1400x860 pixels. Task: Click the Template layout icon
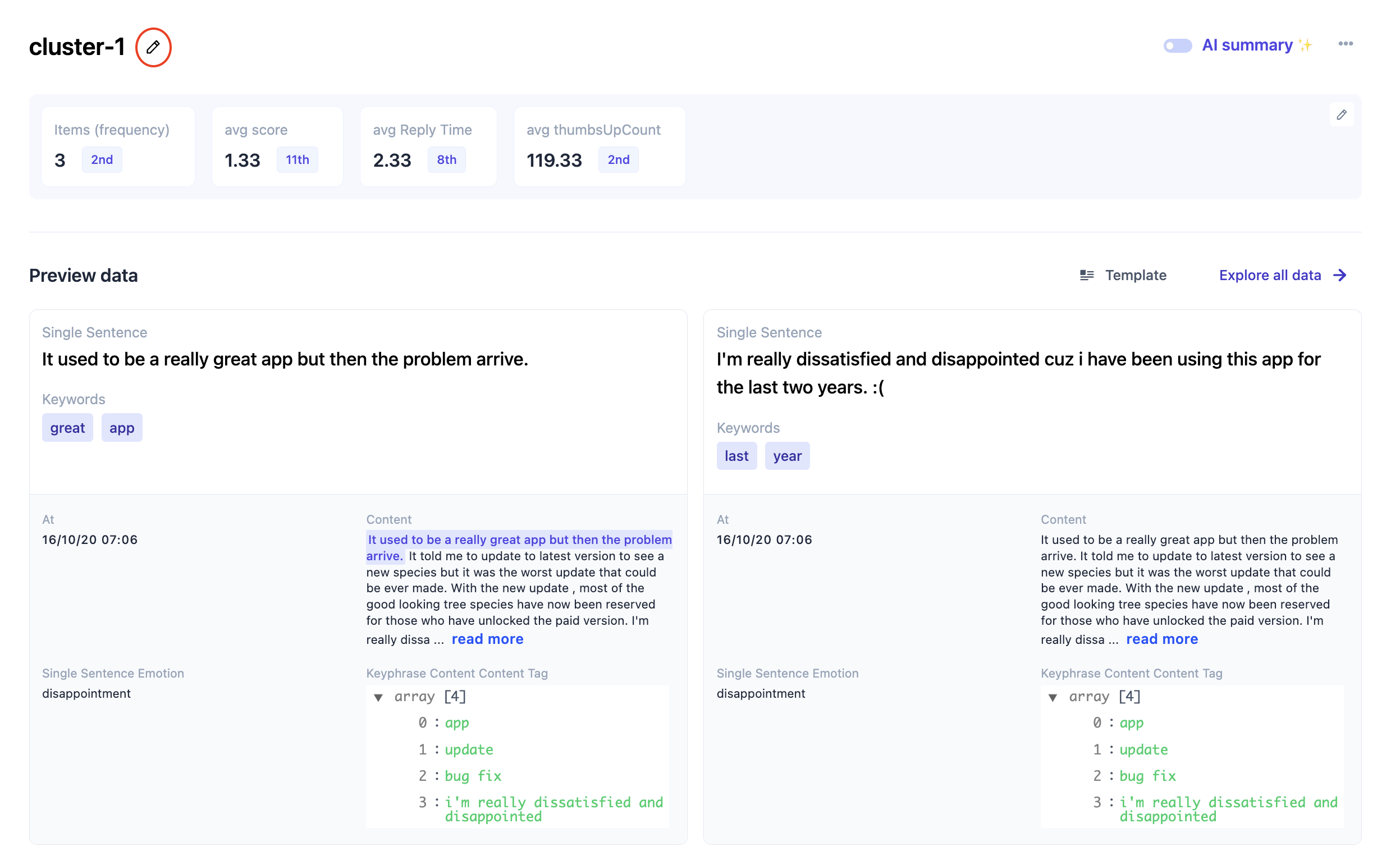[1086, 275]
